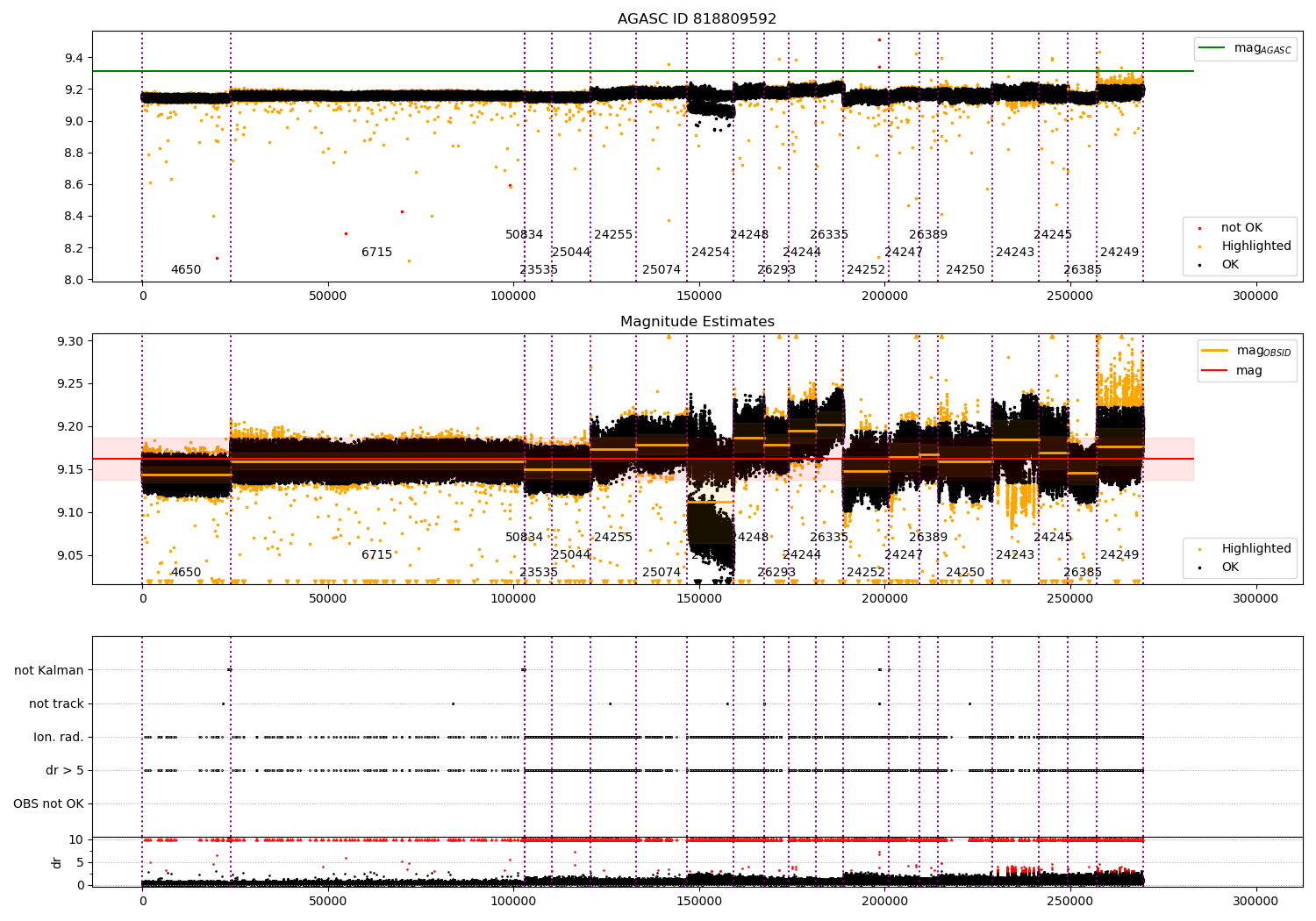Click the y-axis tick '8.4'
This screenshot has width=1316, height=921.
(74, 217)
